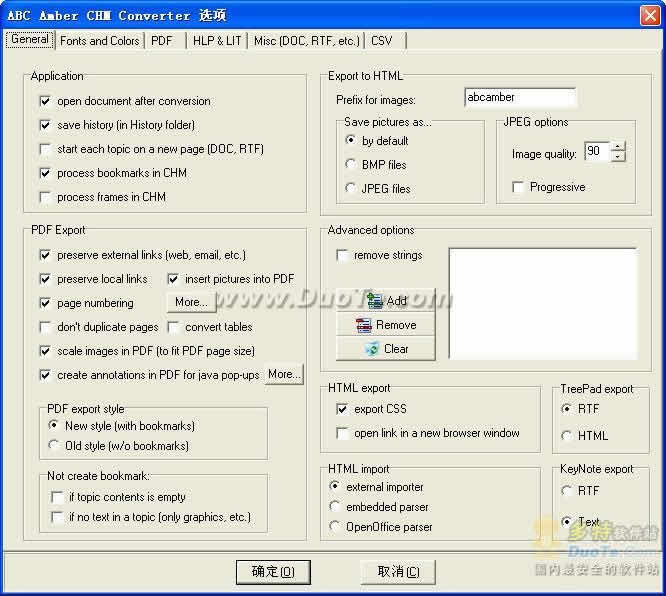Enable if topic contents is empty
Viewport: 666px width, 596px height.
click(x=57, y=497)
